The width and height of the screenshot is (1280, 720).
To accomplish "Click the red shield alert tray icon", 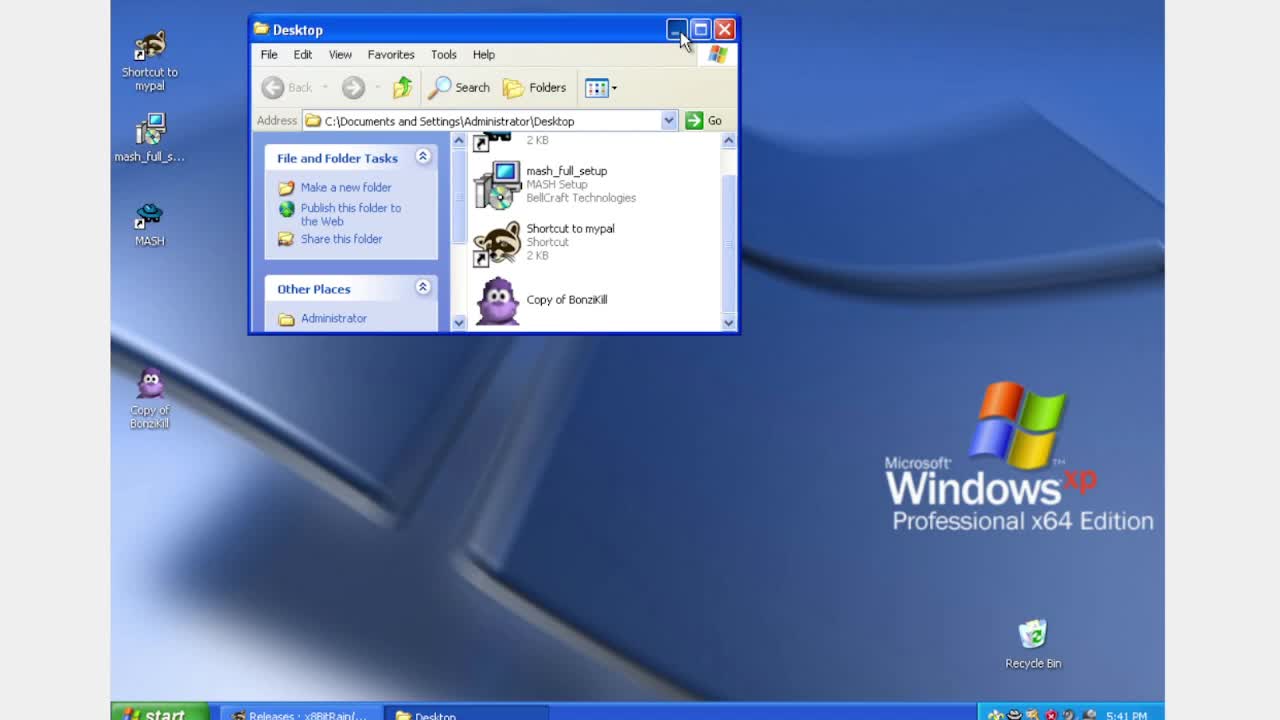I will coord(1050,715).
